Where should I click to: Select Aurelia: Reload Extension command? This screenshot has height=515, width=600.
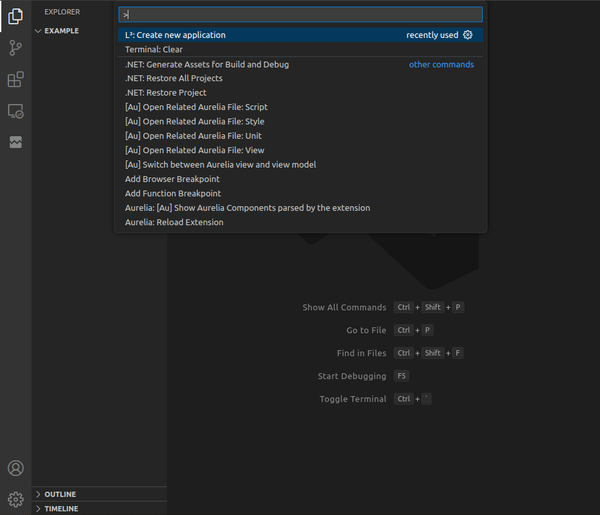point(300,222)
